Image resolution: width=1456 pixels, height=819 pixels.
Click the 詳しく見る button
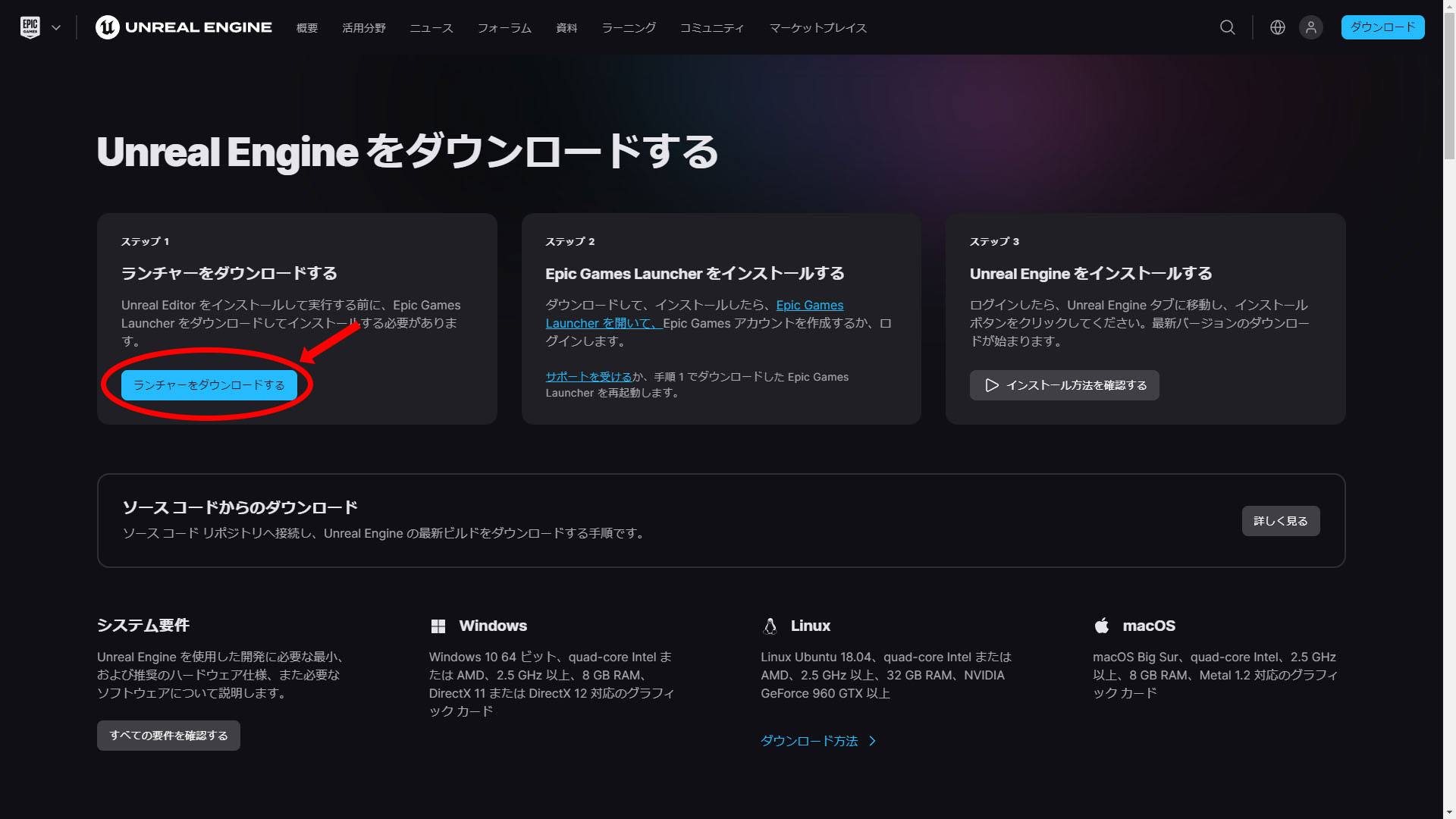point(1281,521)
